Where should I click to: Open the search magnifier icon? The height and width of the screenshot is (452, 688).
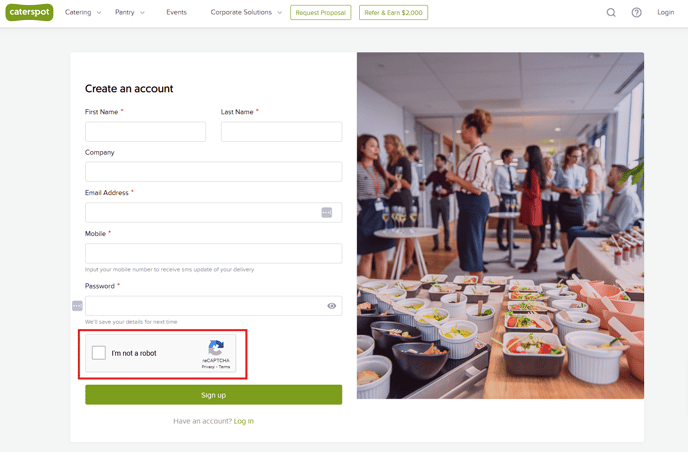(x=611, y=12)
